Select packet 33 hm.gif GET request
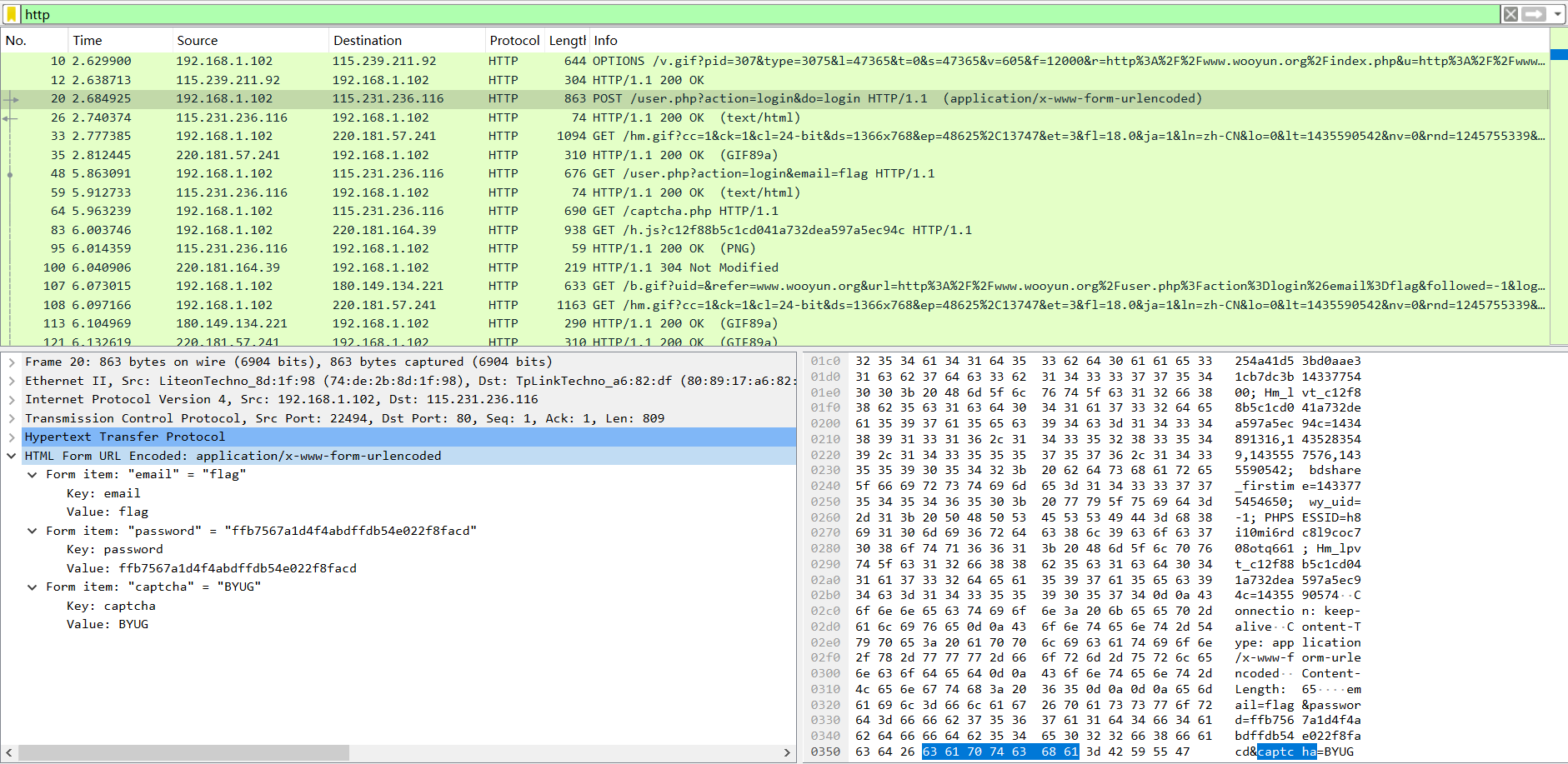This screenshot has width=1568, height=764. point(774,136)
